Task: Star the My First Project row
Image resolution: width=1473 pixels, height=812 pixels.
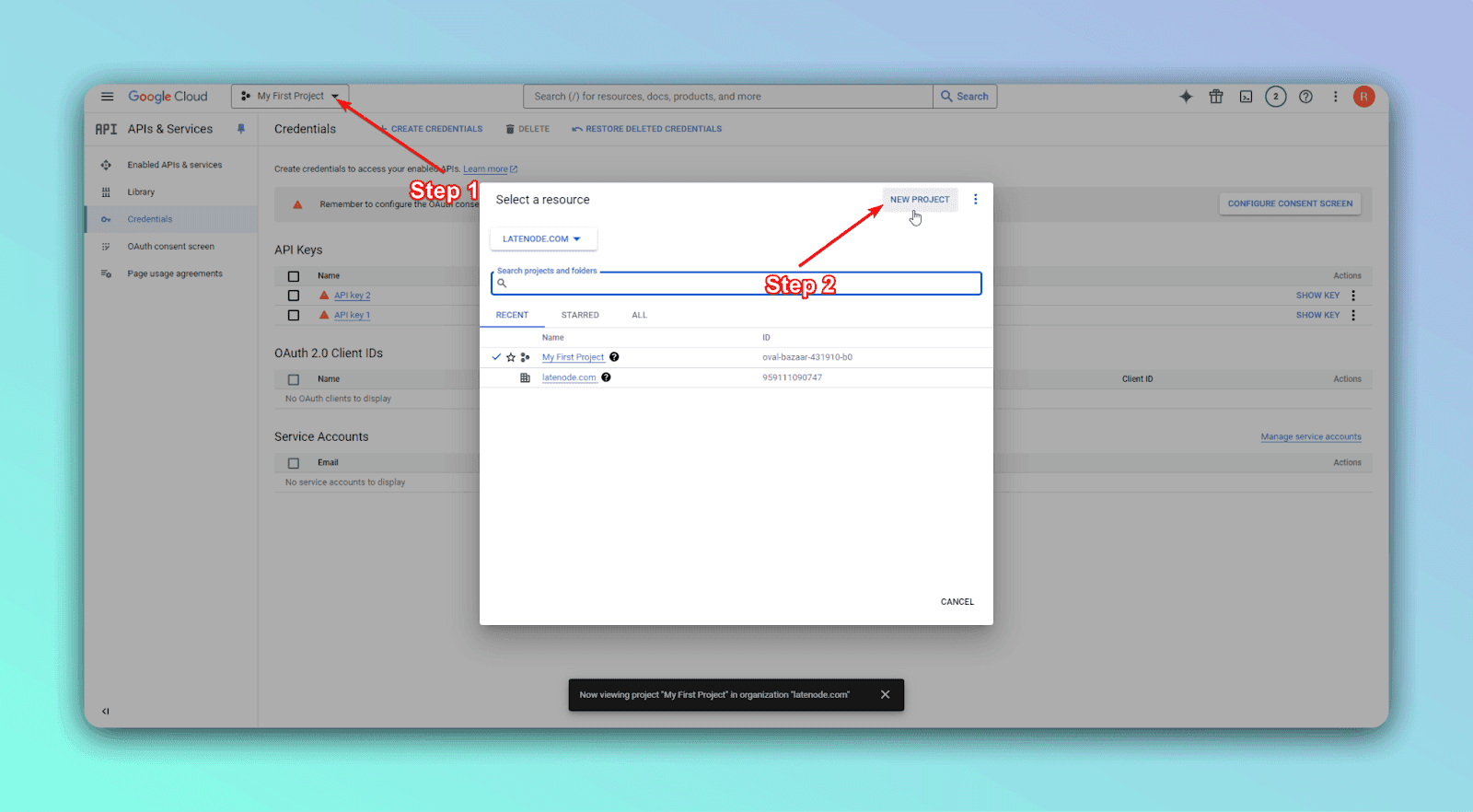Action: (511, 357)
